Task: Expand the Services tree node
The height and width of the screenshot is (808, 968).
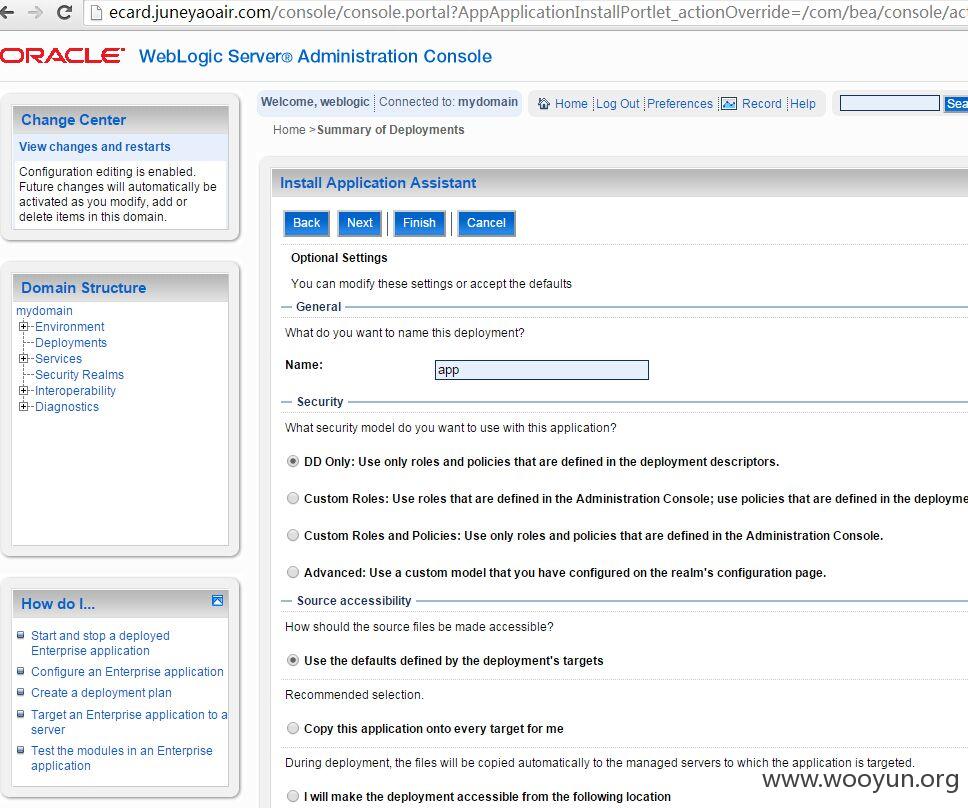Action: pos(23,359)
